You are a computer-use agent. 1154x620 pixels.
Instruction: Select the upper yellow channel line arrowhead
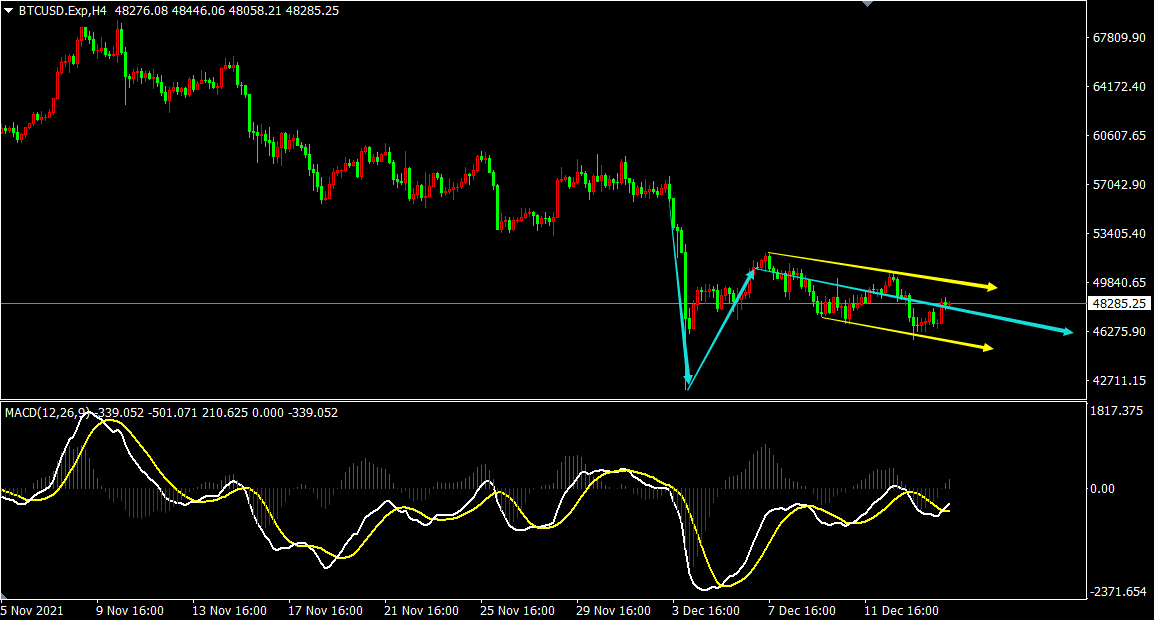click(x=991, y=287)
